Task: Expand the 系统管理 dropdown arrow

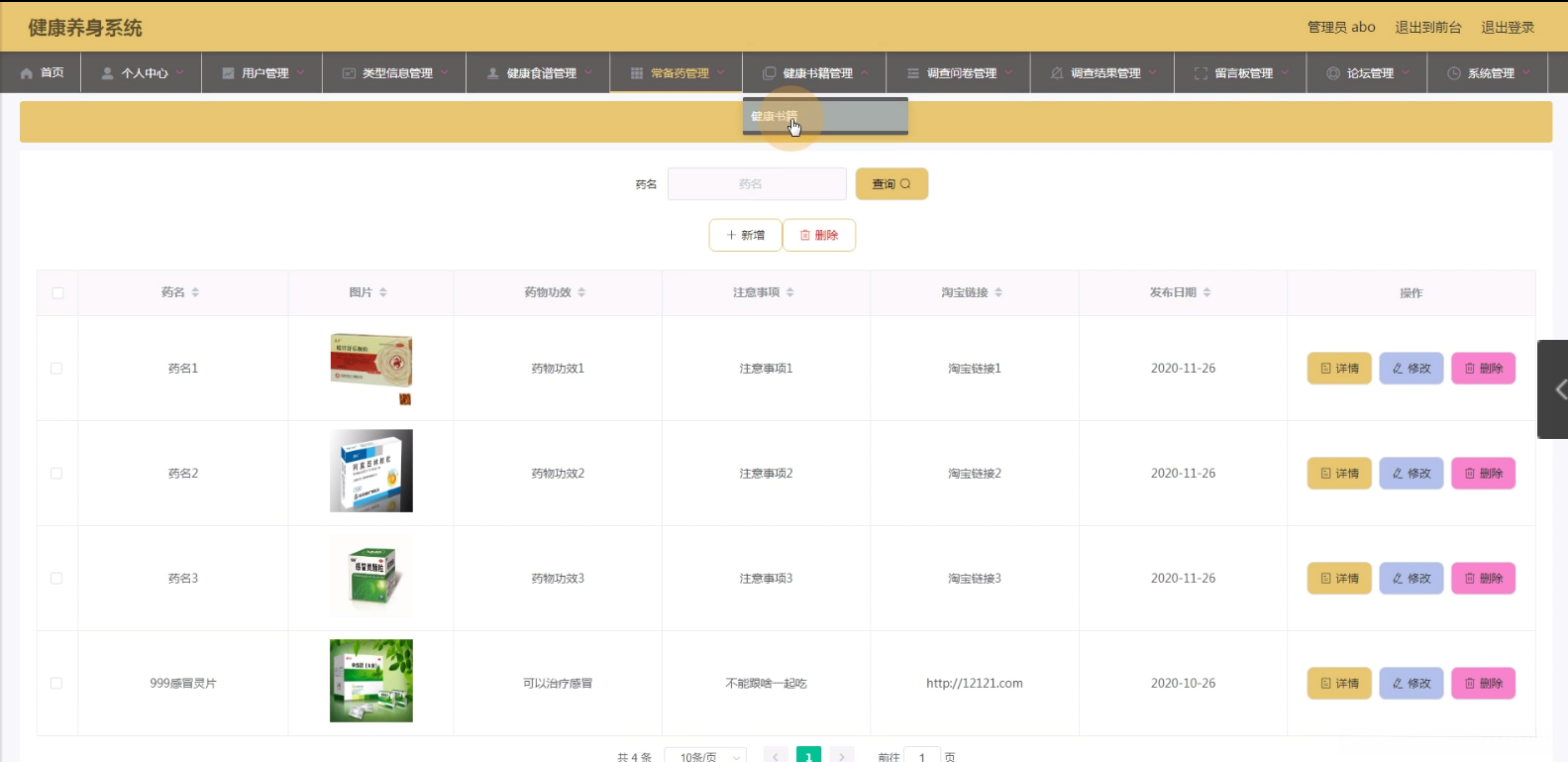Action: (x=1526, y=72)
